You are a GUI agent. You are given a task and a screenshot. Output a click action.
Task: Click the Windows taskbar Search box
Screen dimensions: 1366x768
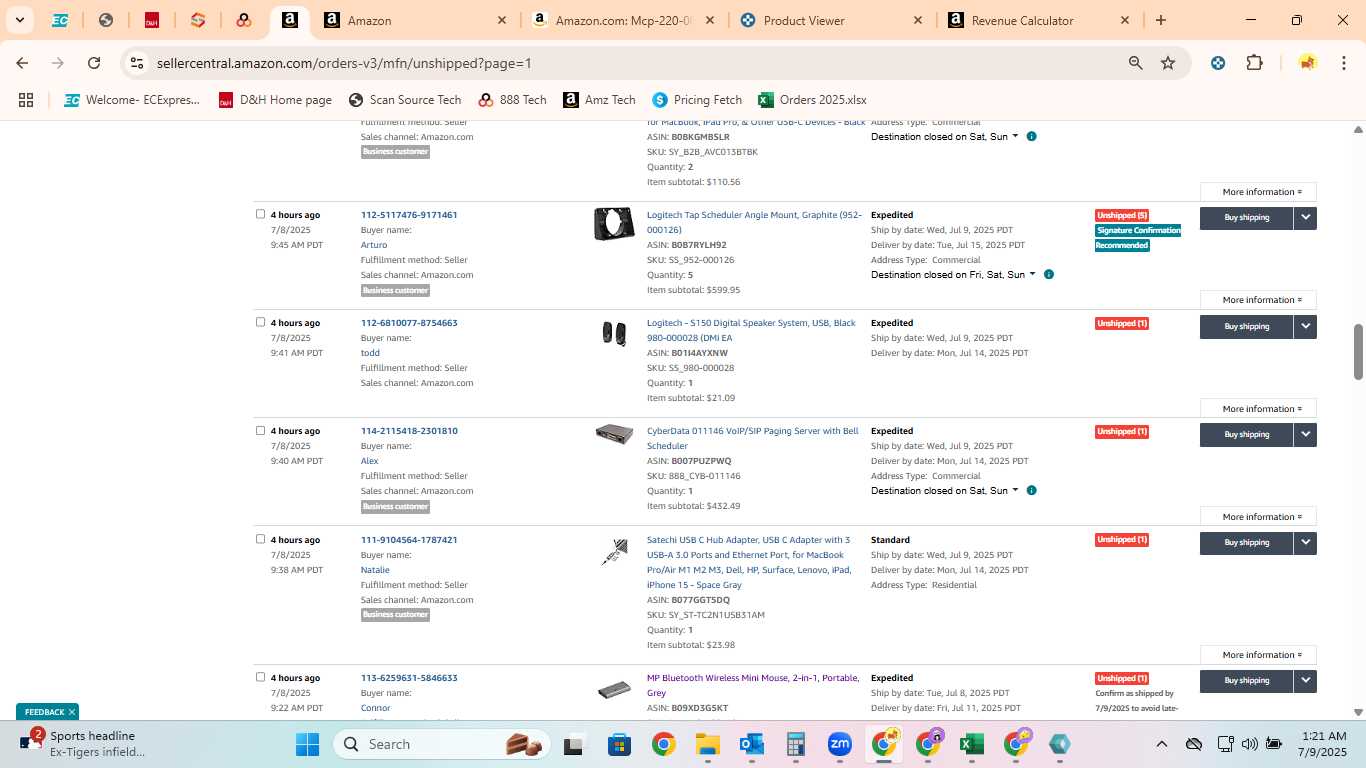pyautogui.click(x=442, y=744)
